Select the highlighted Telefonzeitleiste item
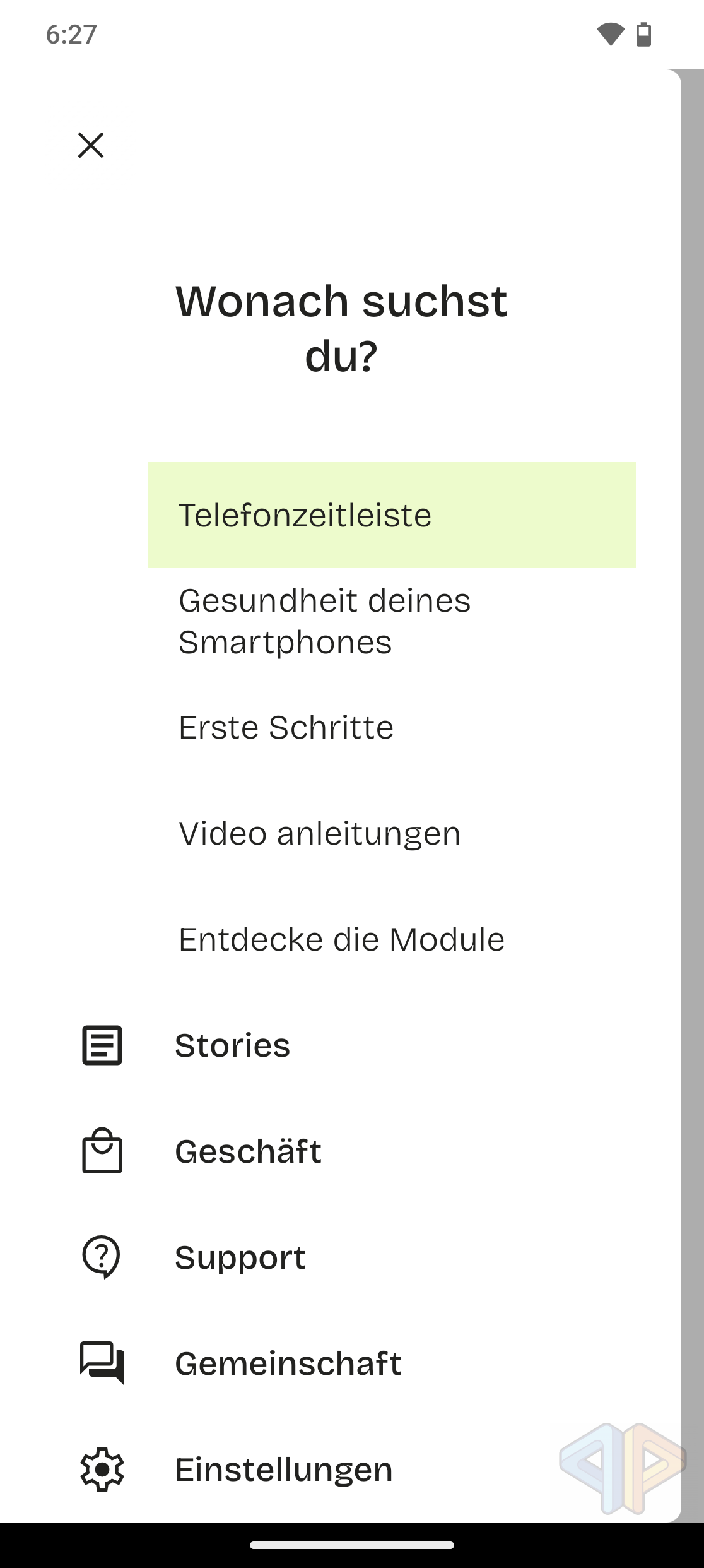 tap(391, 515)
